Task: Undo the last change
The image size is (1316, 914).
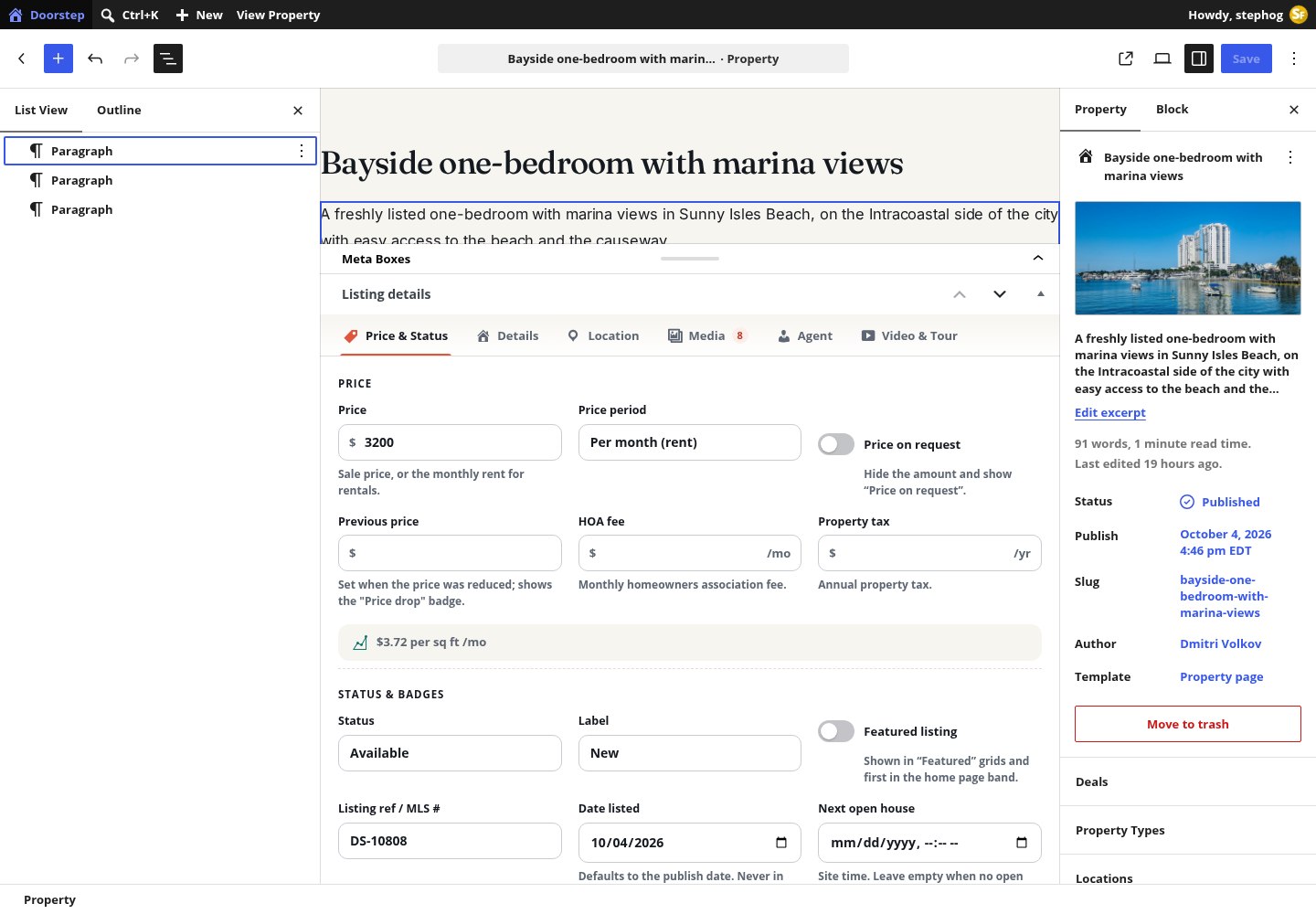Action: (95, 58)
